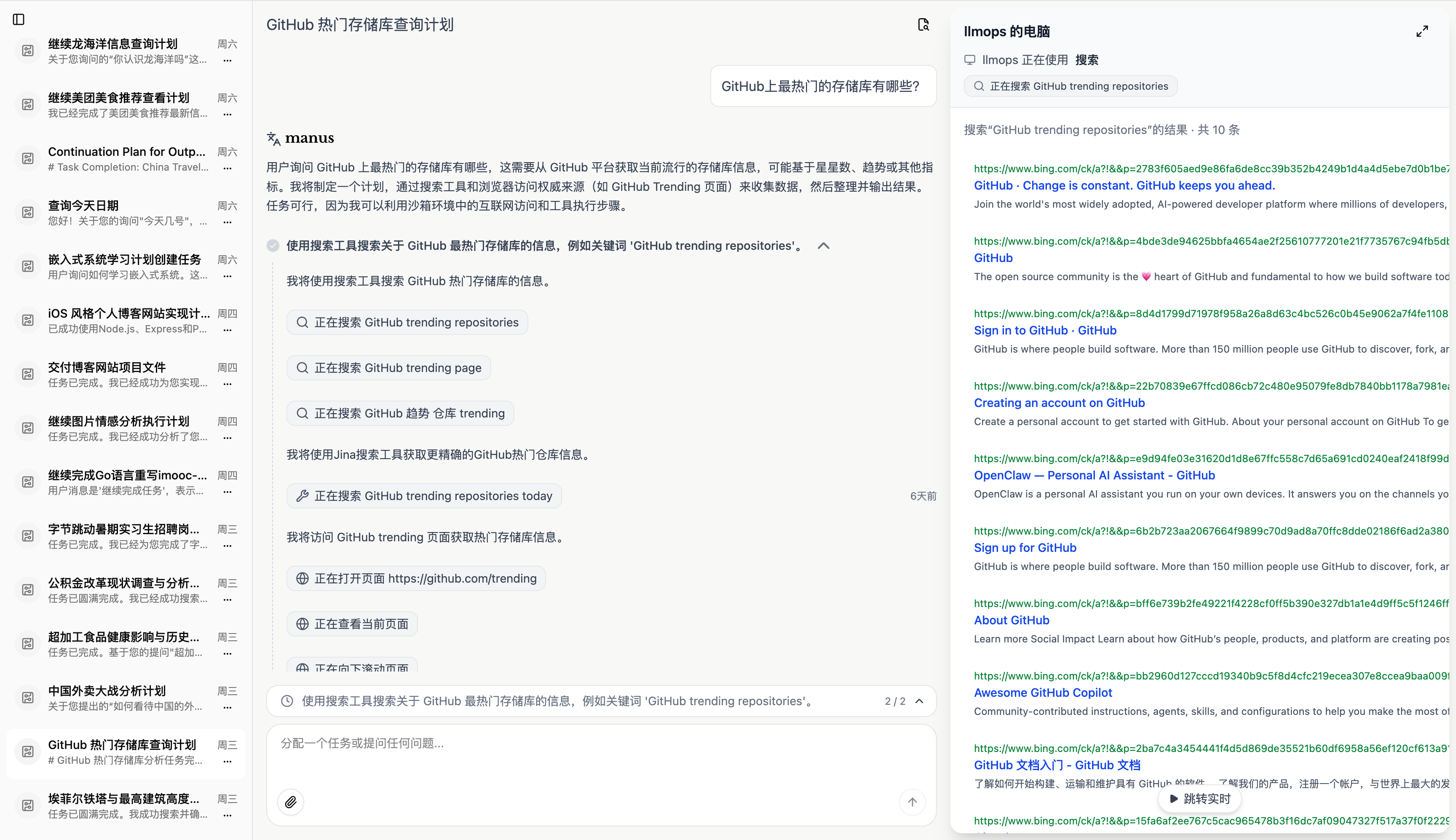Click the session icon for 继续龙海洋信息查询计划
The width and height of the screenshot is (1456, 840).
(x=28, y=51)
